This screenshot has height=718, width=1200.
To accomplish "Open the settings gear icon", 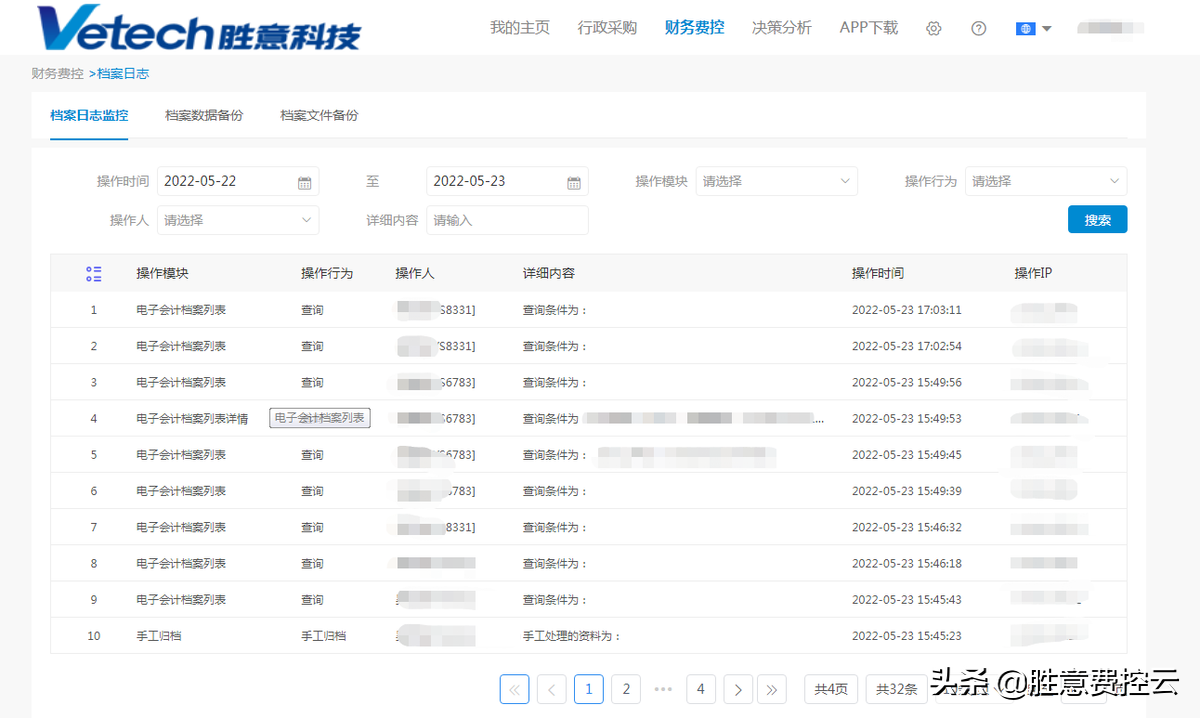I will coord(934,28).
